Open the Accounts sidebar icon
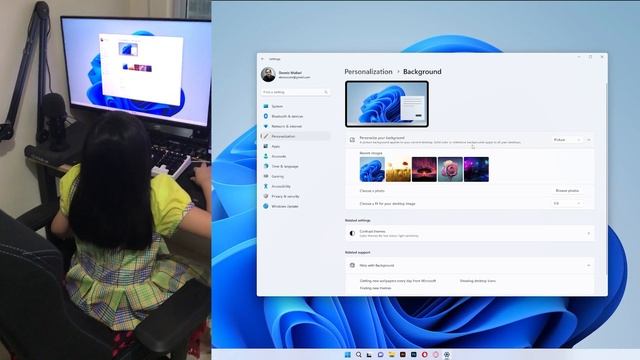 click(x=266, y=156)
